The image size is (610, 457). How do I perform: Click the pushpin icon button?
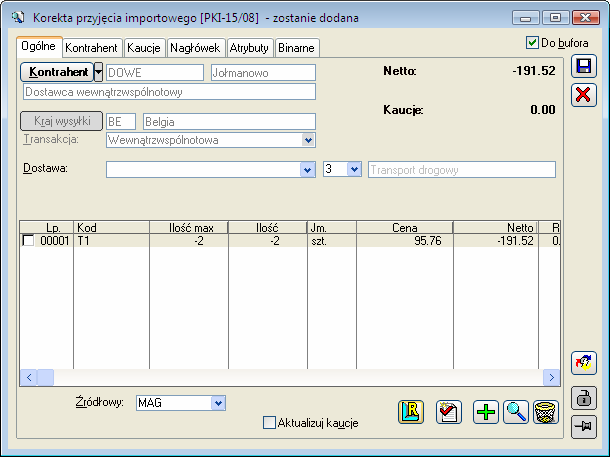584,427
